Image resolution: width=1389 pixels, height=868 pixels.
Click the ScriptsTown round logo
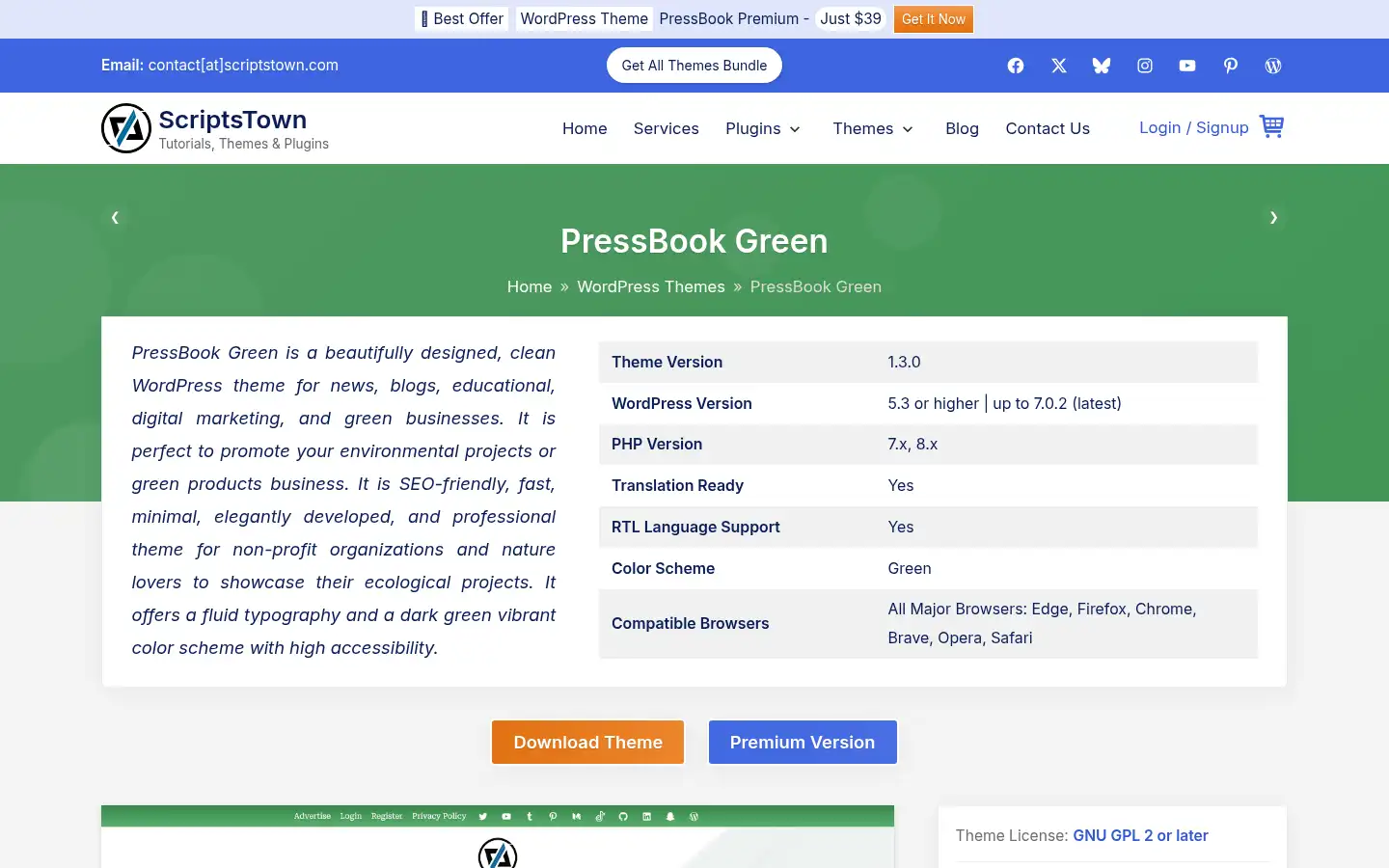pos(126,128)
